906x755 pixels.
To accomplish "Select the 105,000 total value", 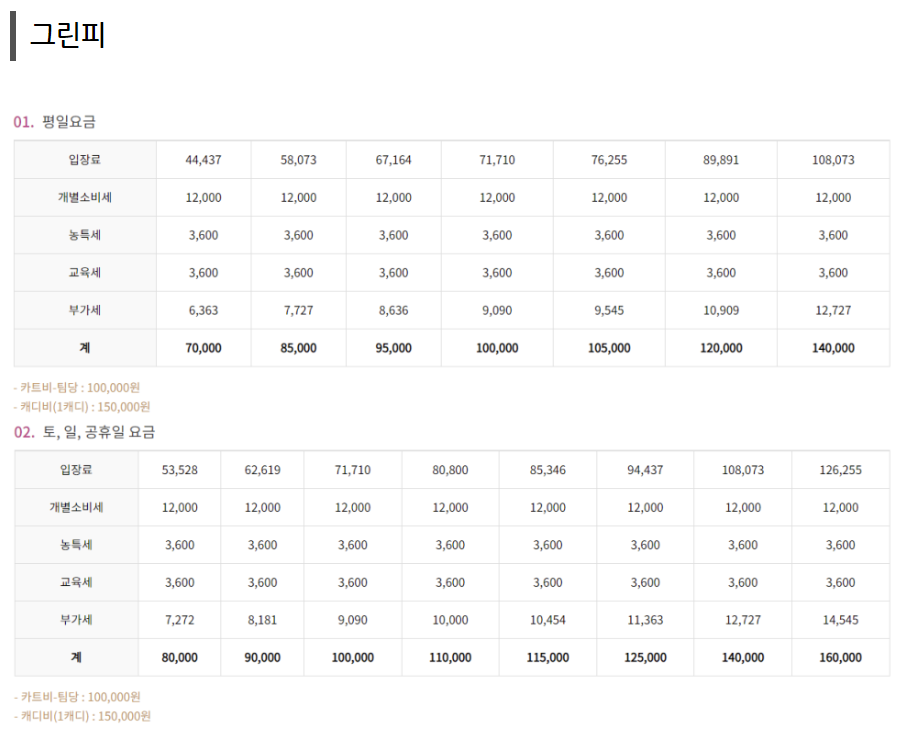I will click(x=609, y=348).
